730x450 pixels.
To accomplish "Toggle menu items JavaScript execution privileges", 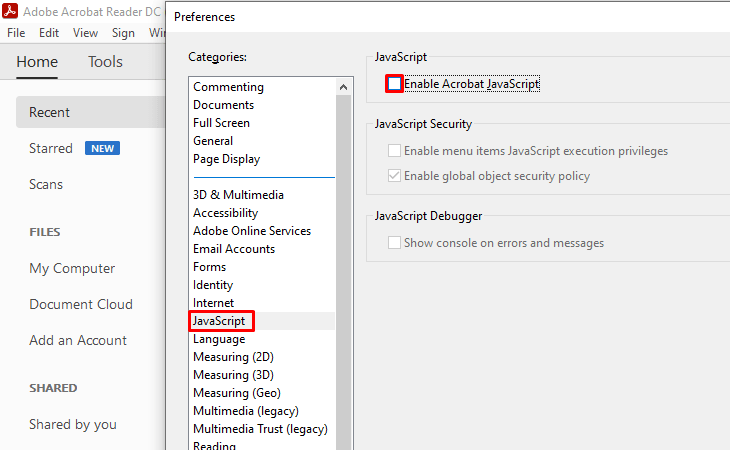I will 394,151.
